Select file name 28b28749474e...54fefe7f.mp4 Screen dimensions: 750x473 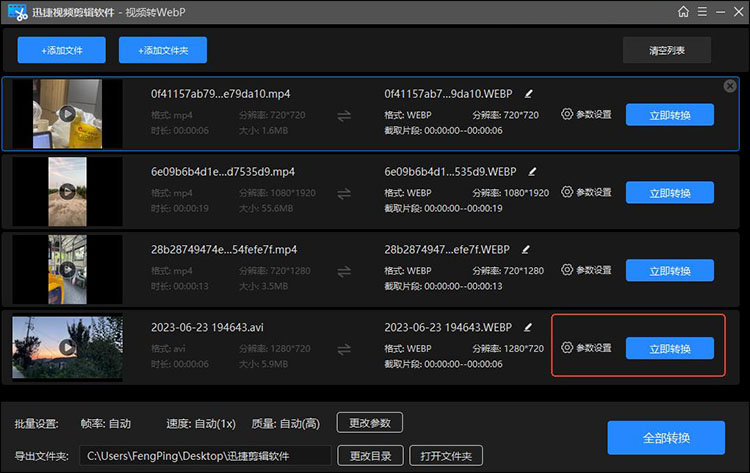[224, 250]
